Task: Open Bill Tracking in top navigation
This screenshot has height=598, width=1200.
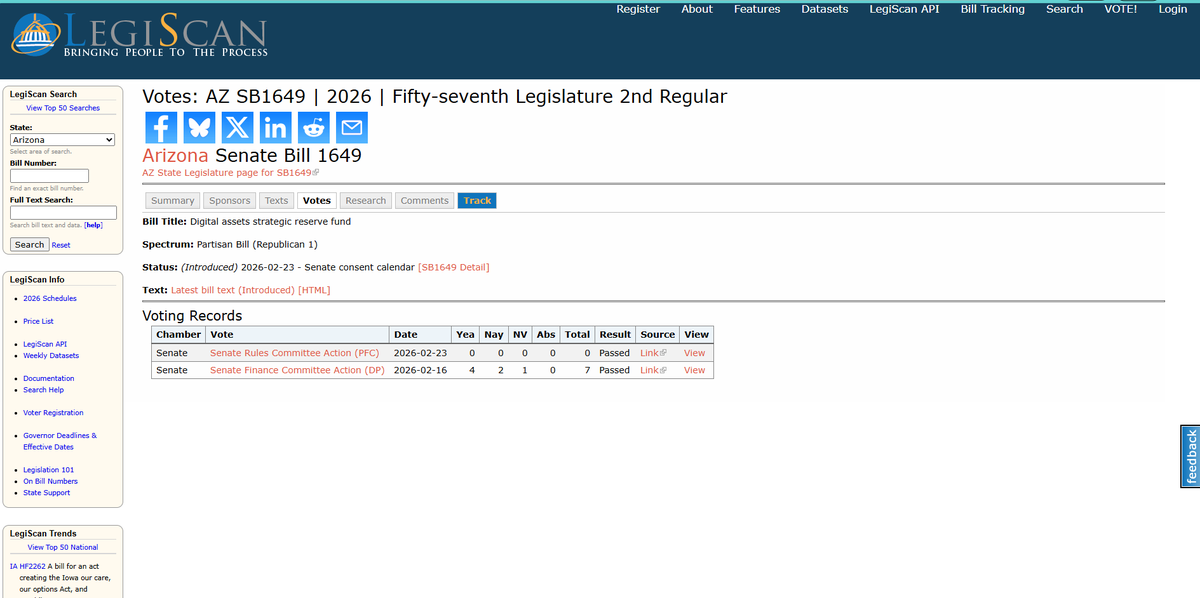Action: coord(993,9)
